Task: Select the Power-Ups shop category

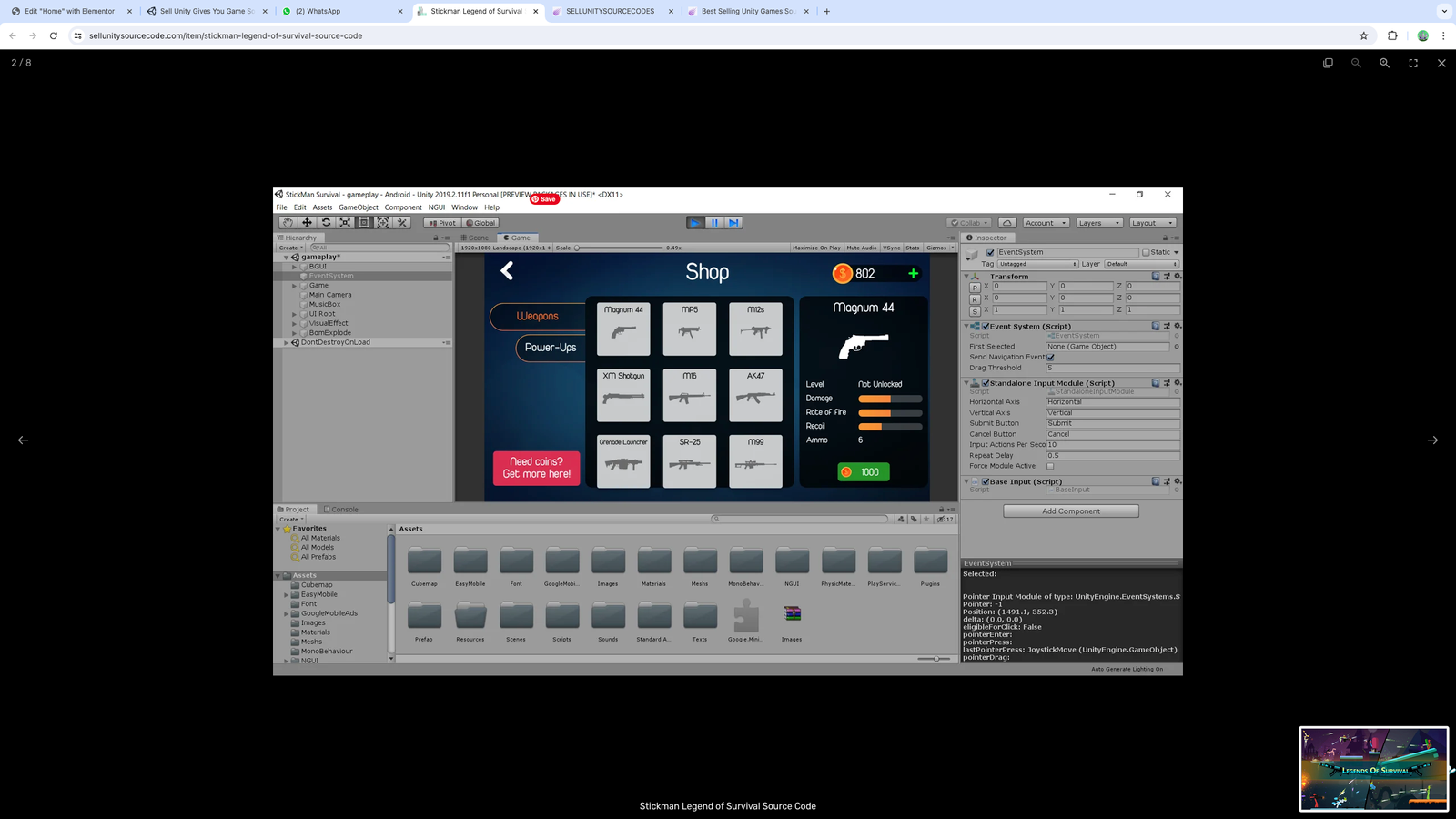Action: point(551,348)
